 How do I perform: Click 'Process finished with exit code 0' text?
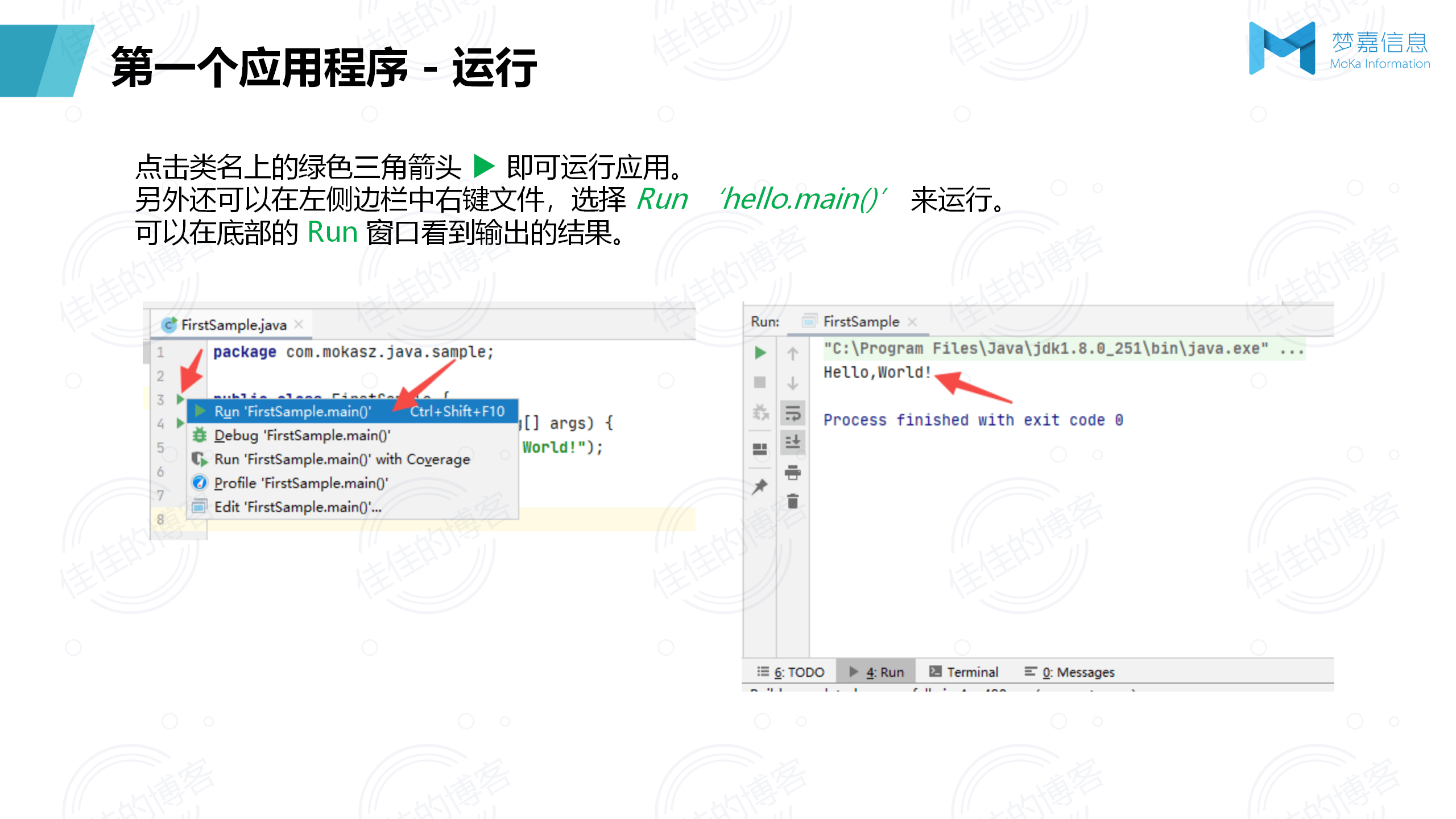point(973,420)
